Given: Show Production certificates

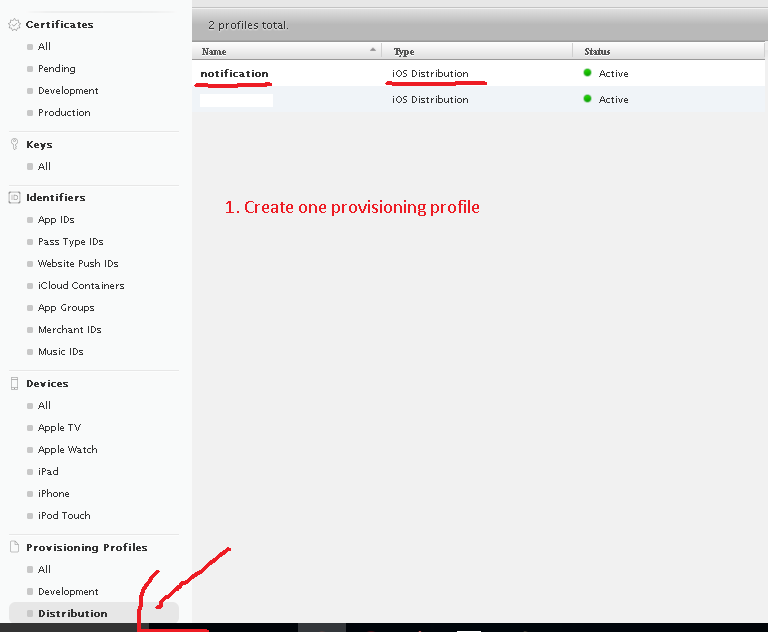Looking at the screenshot, I should [x=64, y=113].
